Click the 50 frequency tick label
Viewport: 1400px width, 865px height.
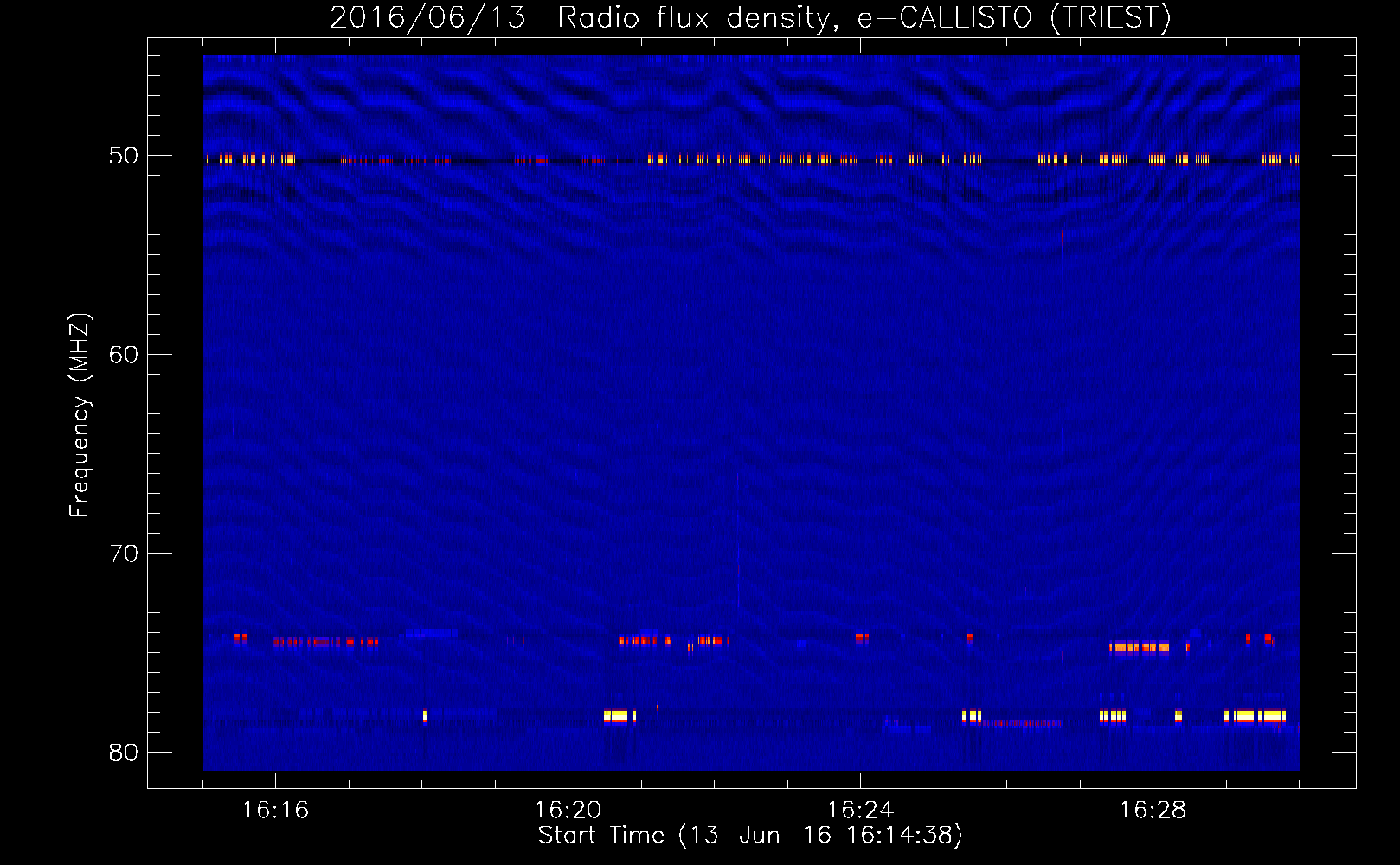tap(124, 156)
